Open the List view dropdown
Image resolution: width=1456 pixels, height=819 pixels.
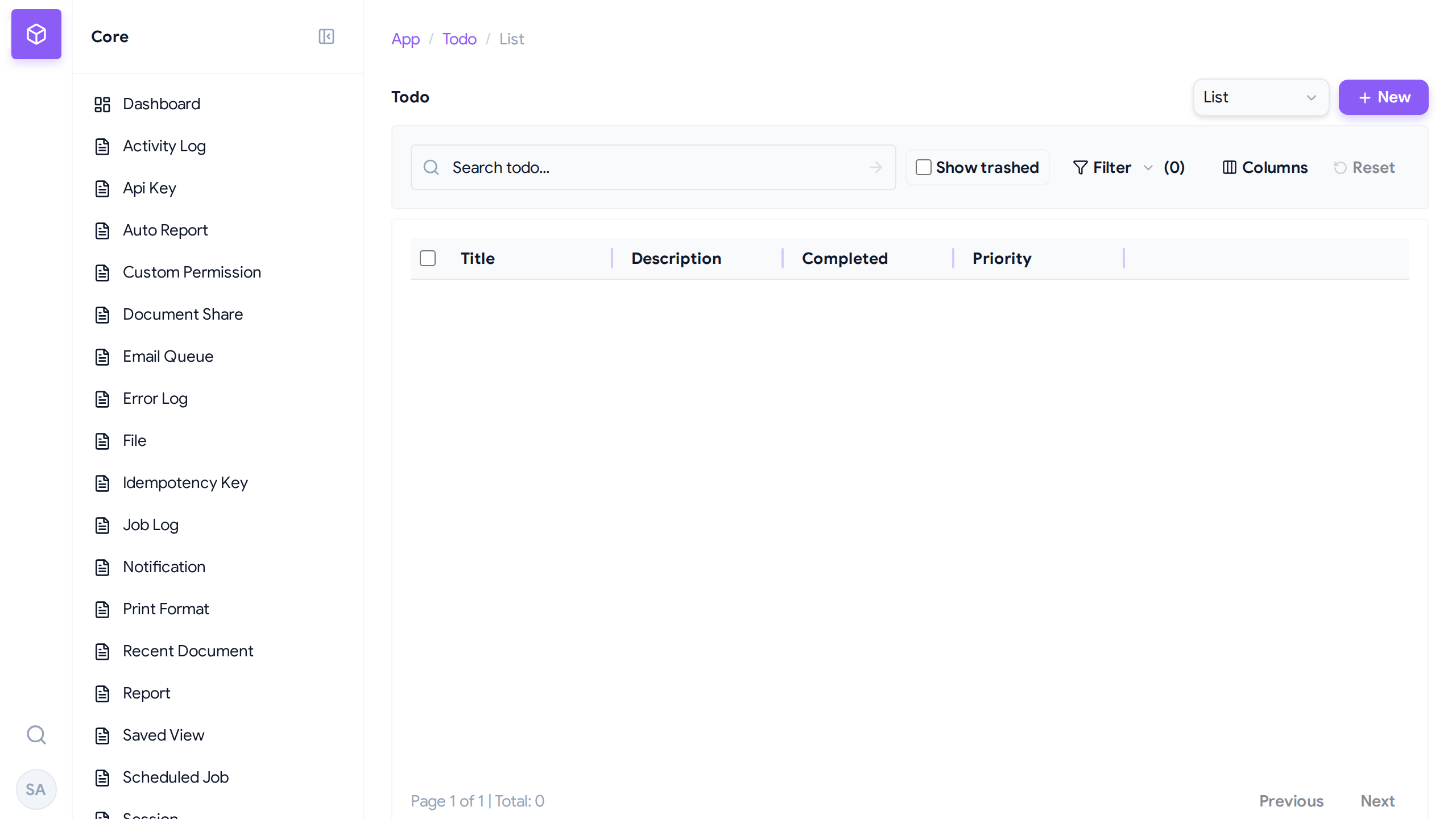point(1261,97)
